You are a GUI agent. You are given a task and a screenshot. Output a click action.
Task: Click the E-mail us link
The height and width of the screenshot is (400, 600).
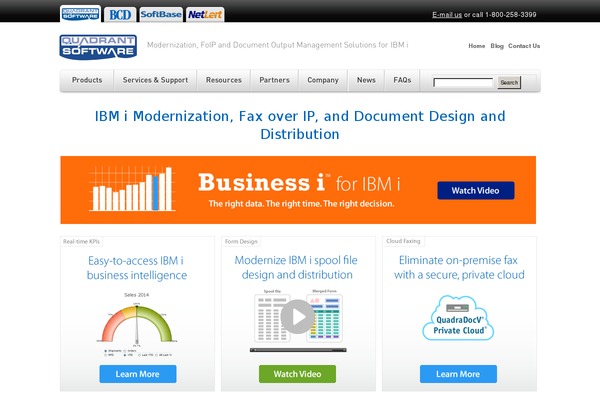pos(447,15)
